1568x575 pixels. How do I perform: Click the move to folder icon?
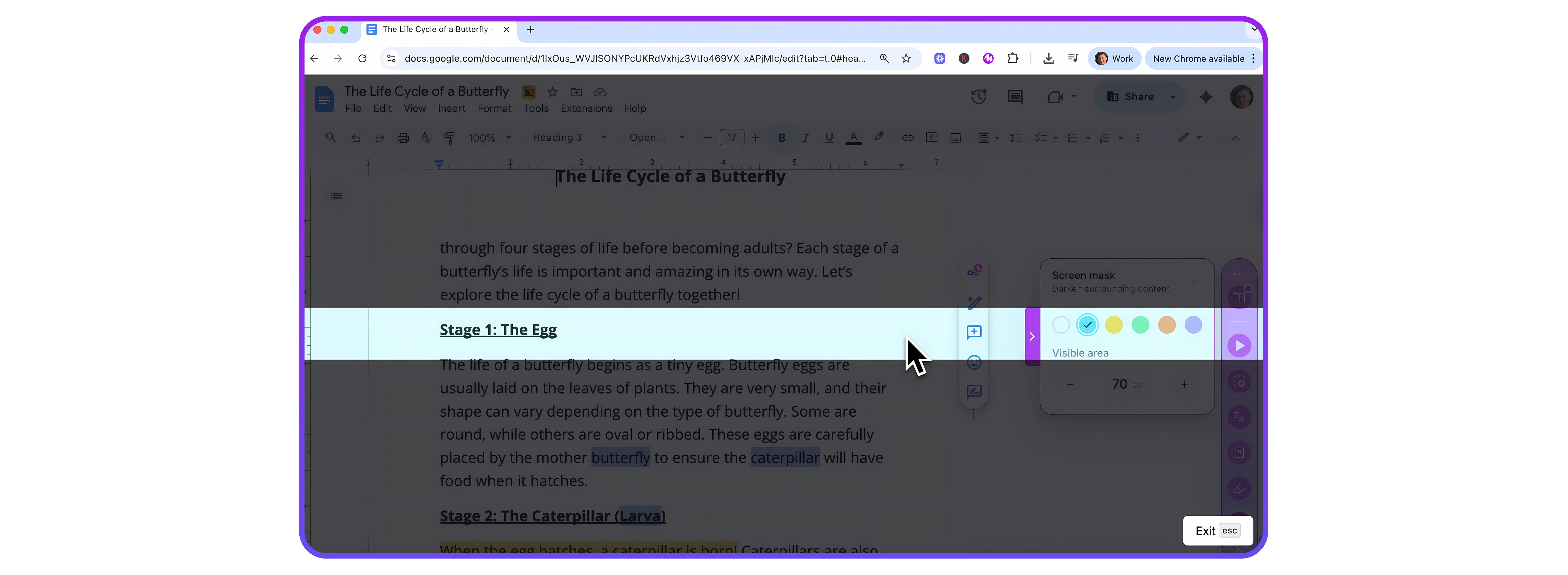pyautogui.click(x=576, y=92)
